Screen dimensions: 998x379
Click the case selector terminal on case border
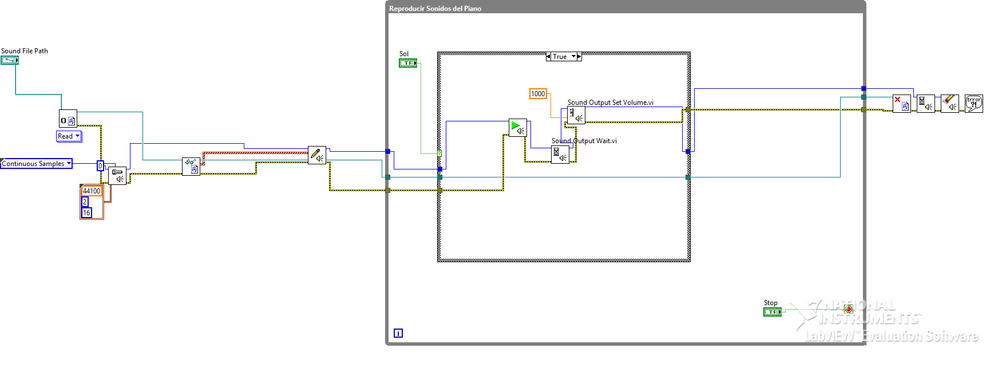(x=440, y=153)
